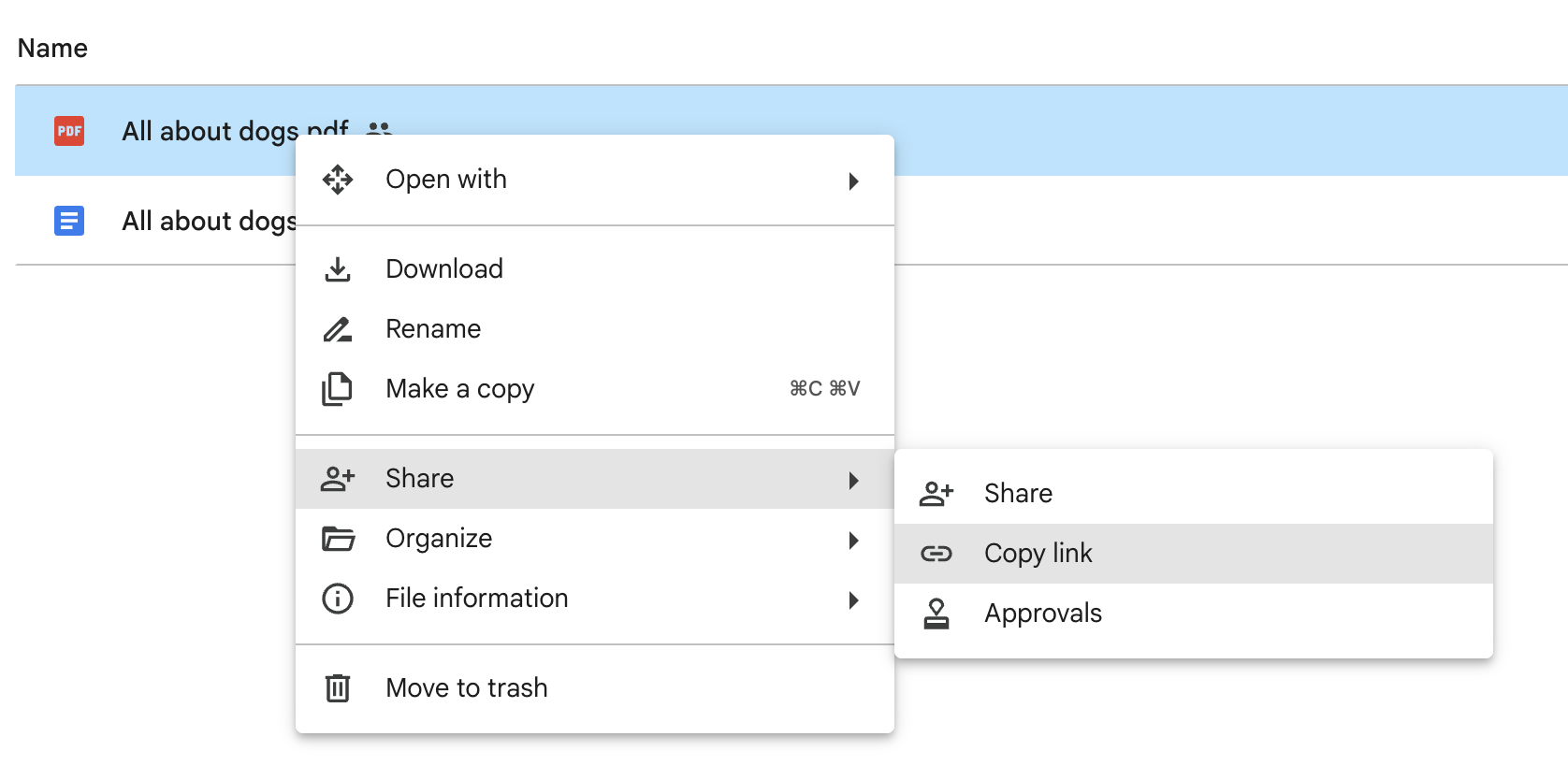This screenshot has width=1568, height=780.
Task: Choose Approvals in the submenu
Action: pyautogui.click(x=1194, y=614)
